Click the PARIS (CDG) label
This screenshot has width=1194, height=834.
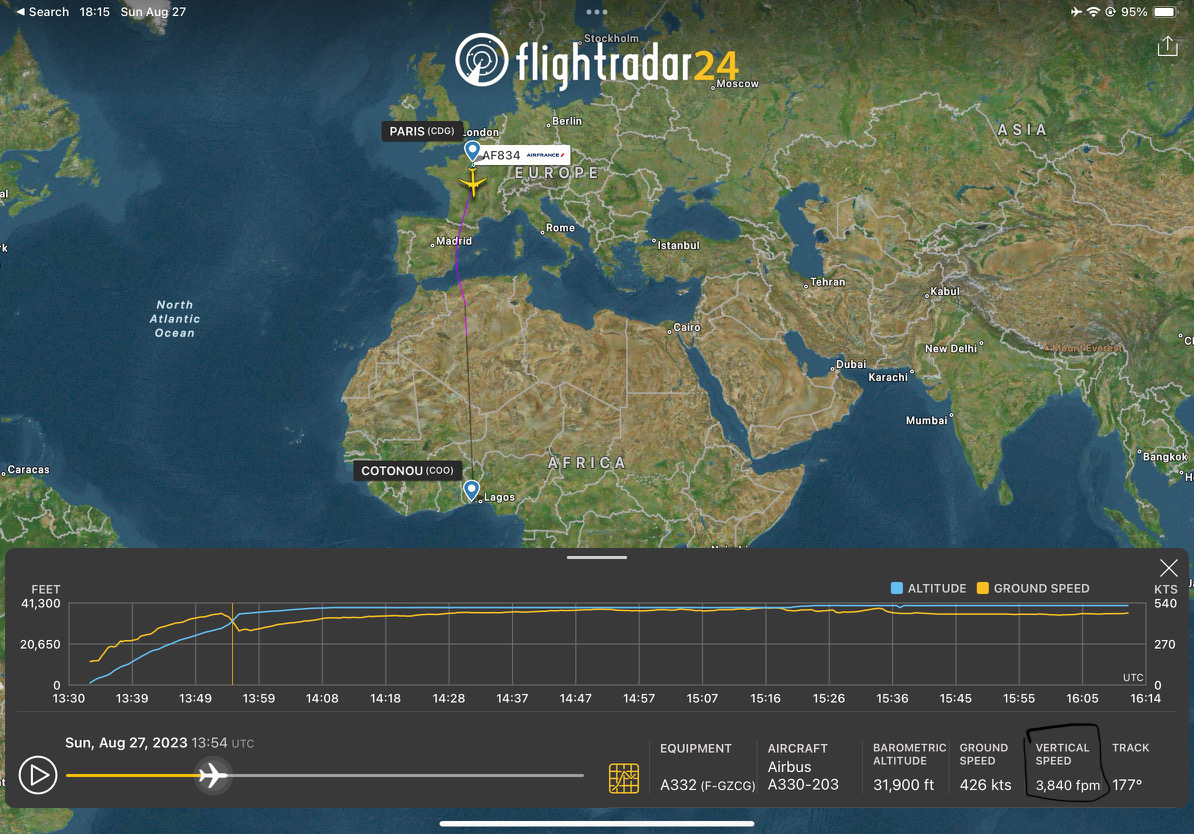coord(422,131)
